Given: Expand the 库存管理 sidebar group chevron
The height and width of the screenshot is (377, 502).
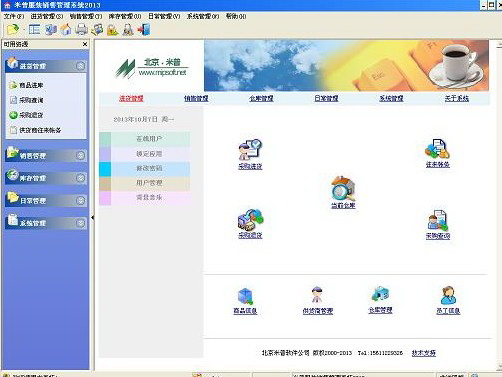Looking at the screenshot, I should pos(80,178).
